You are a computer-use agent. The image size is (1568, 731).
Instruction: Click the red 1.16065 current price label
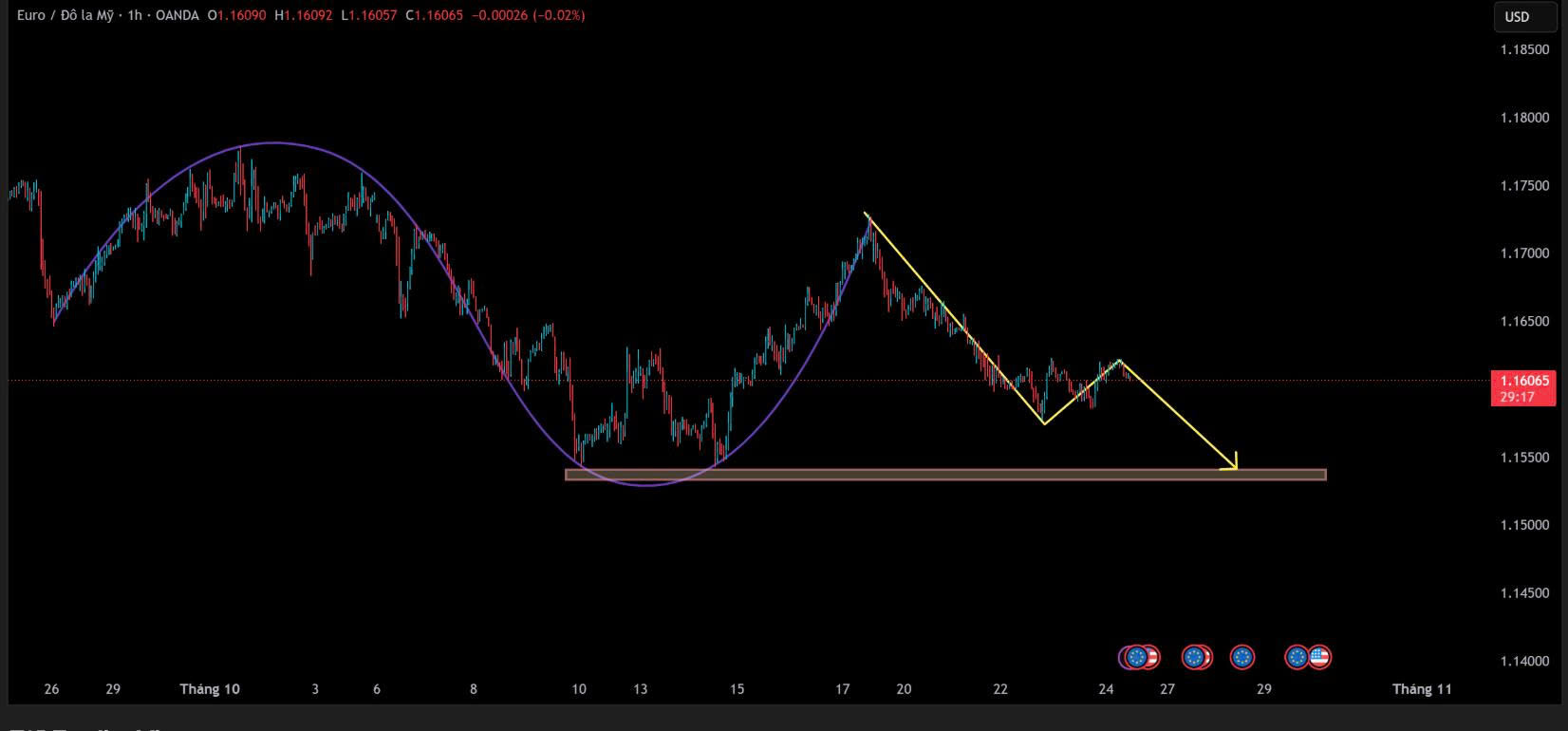coord(1524,381)
